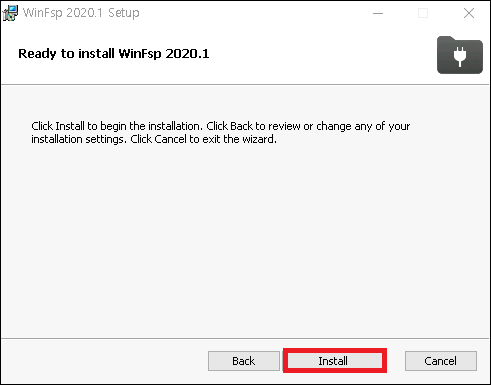Click the word "Cancel" in the instructions
491x385 pixels.
coord(170,139)
